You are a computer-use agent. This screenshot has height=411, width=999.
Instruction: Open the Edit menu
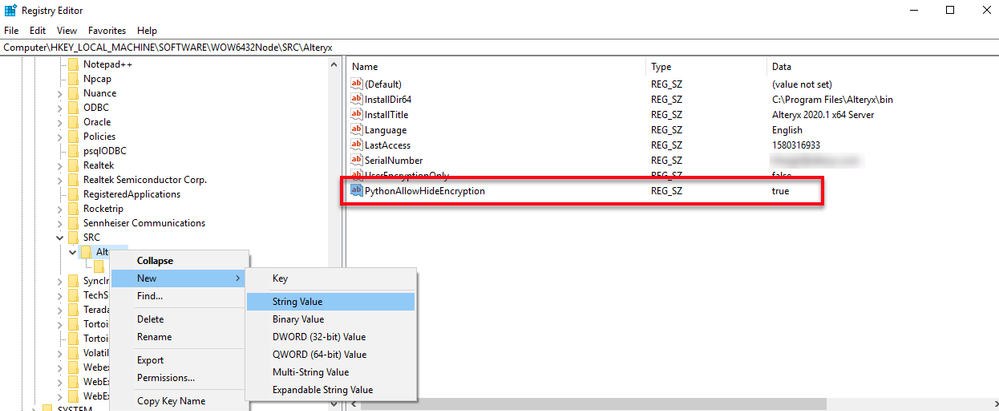click(x=38, y=30)
